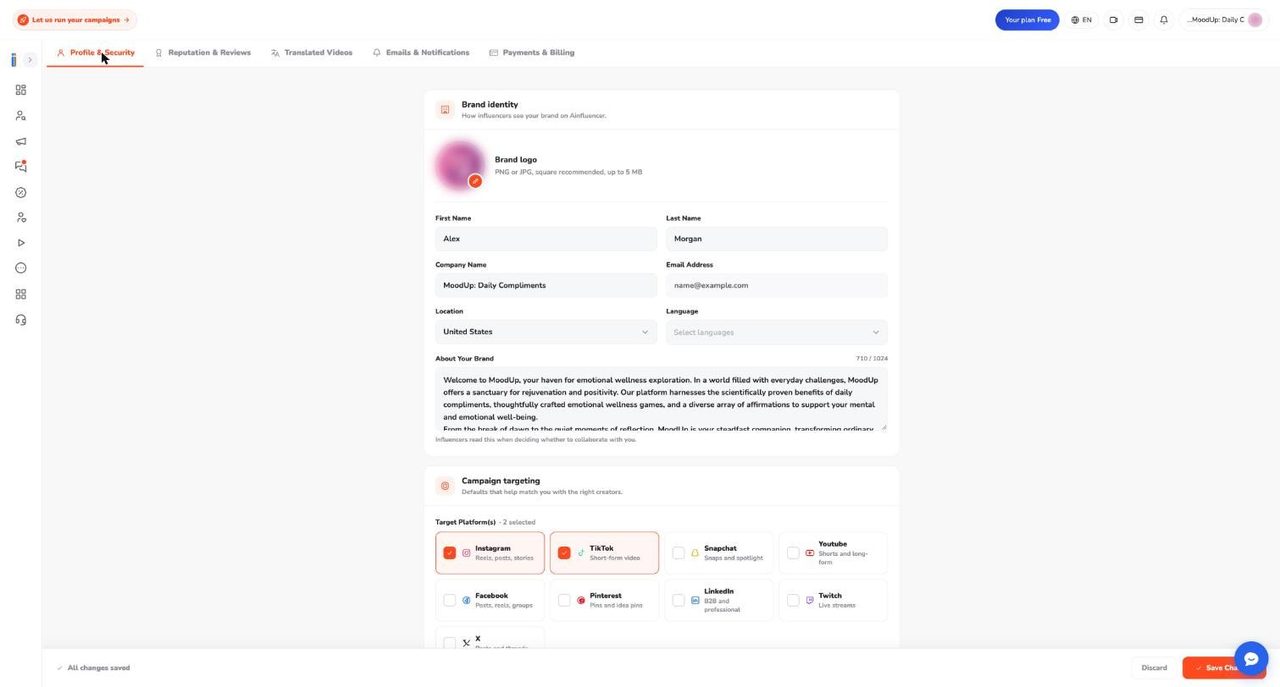Switch to the Profile & Security tab
Viewport: 1280px width, 687px height.
coord(95,53)
